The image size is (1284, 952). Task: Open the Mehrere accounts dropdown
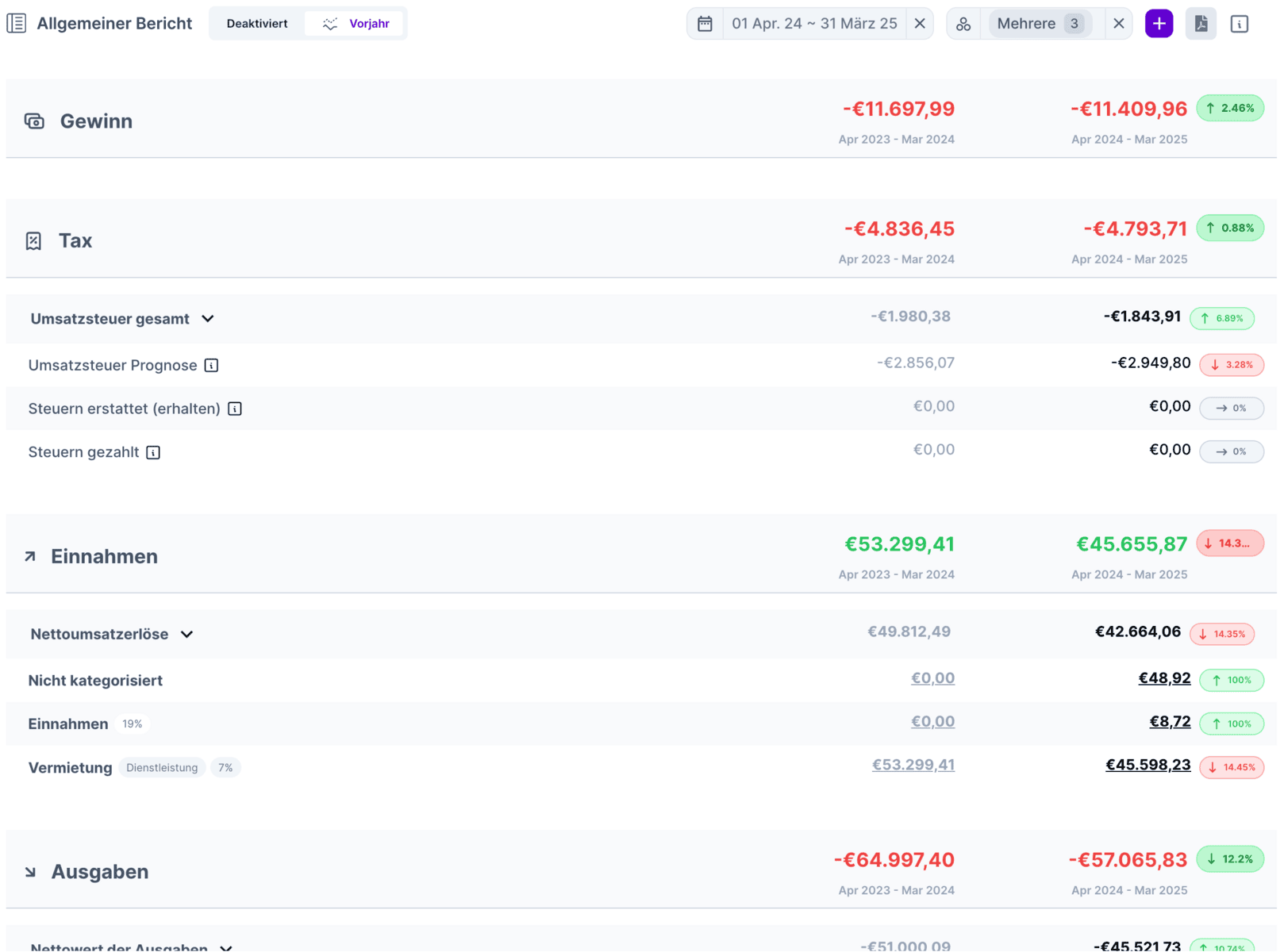pos(1039,24)
